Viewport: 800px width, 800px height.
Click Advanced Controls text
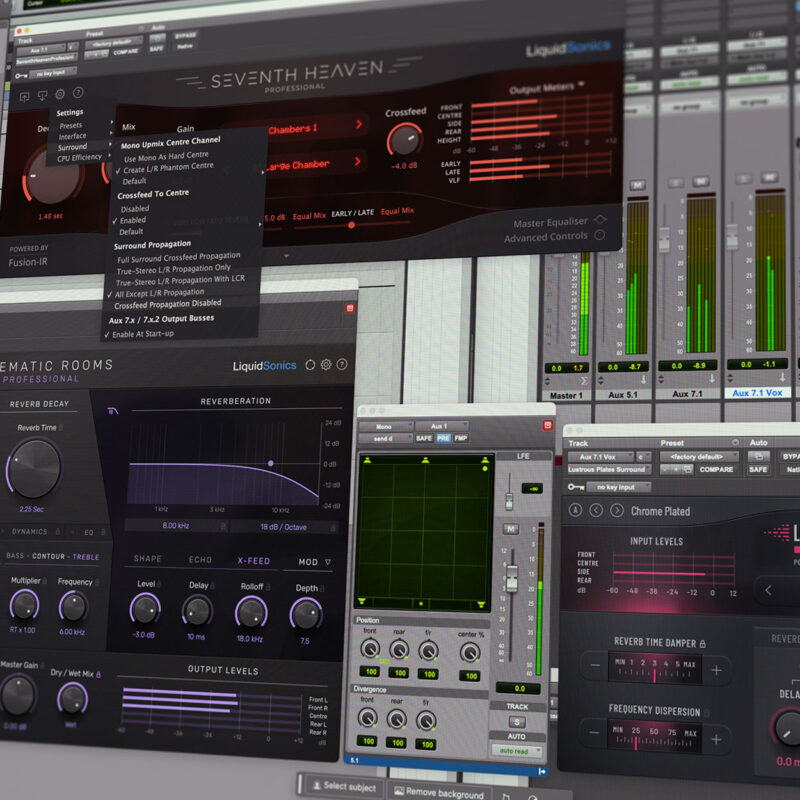(545, 237)
